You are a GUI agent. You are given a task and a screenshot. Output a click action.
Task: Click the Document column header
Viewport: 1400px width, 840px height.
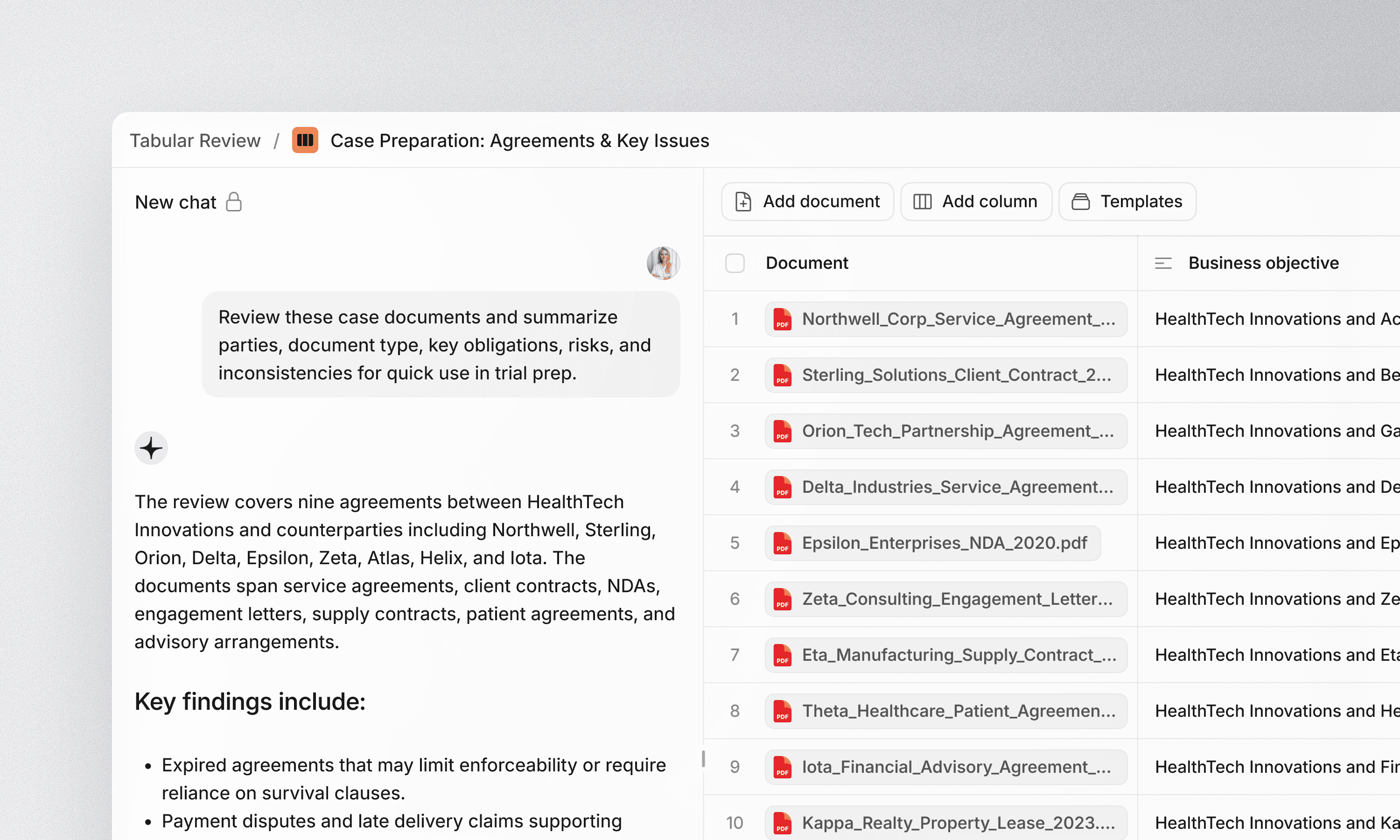tap(806, 263)
